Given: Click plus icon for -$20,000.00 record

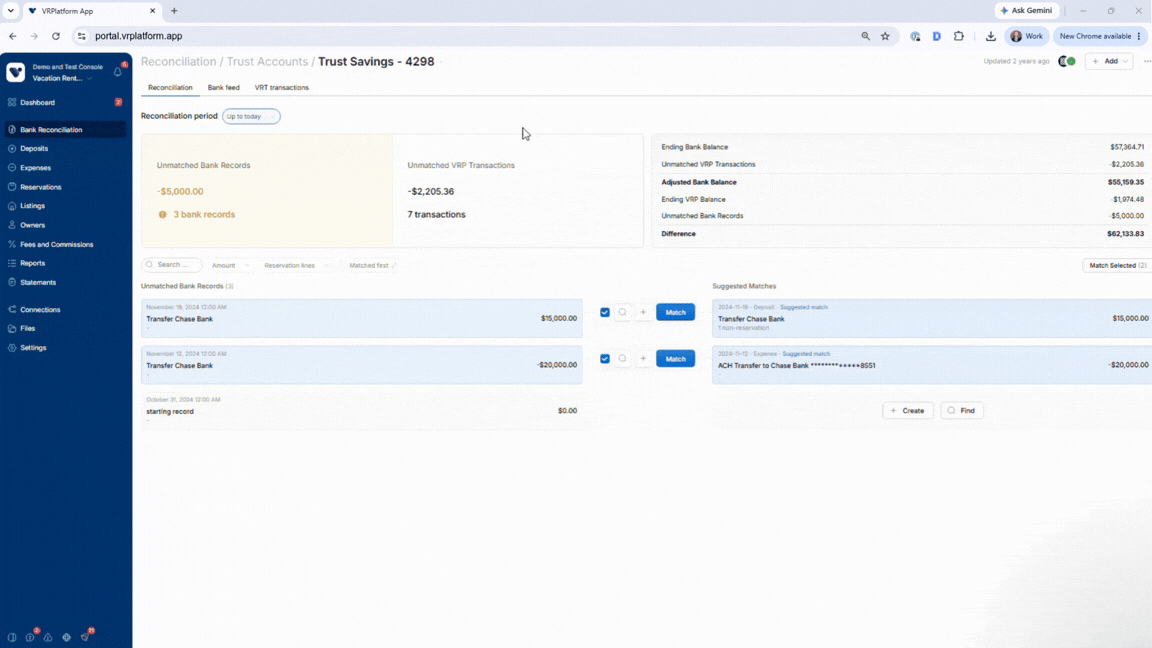Looking at the screenshot, I should click(643, 359).
